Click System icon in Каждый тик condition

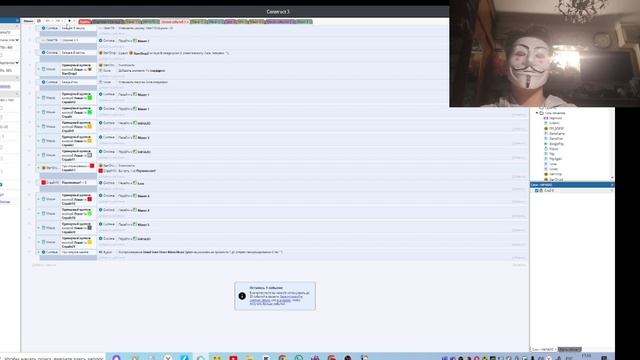click(x=44, y=82)
